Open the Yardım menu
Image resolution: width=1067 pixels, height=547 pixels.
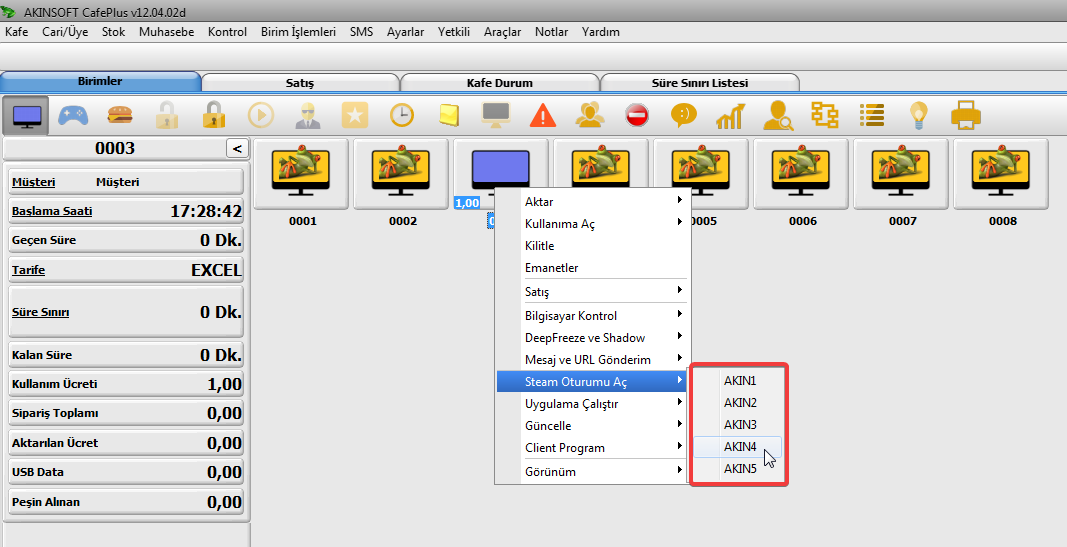click(601, 31)
